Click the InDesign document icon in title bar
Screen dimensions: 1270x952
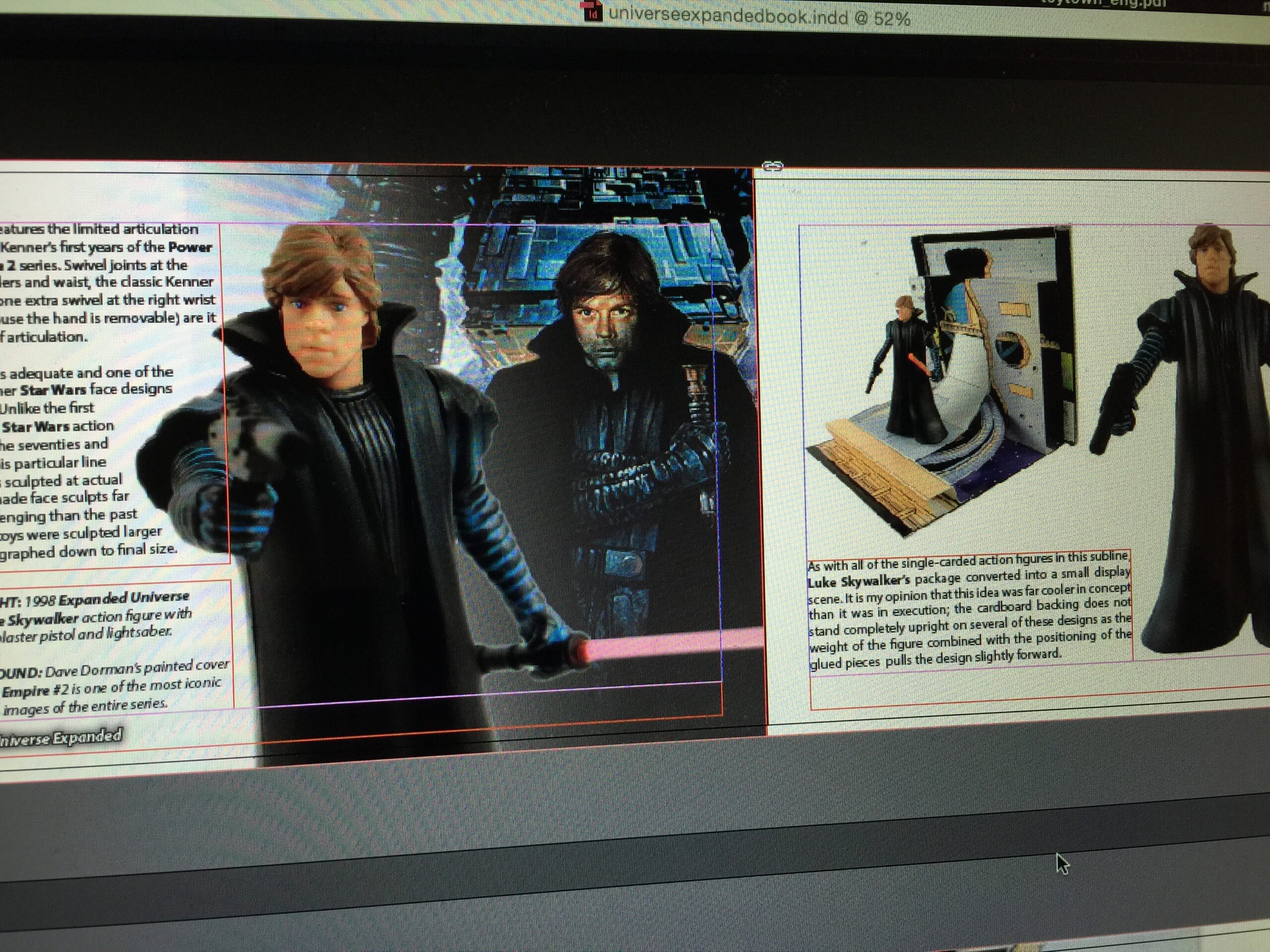[593, 12]
